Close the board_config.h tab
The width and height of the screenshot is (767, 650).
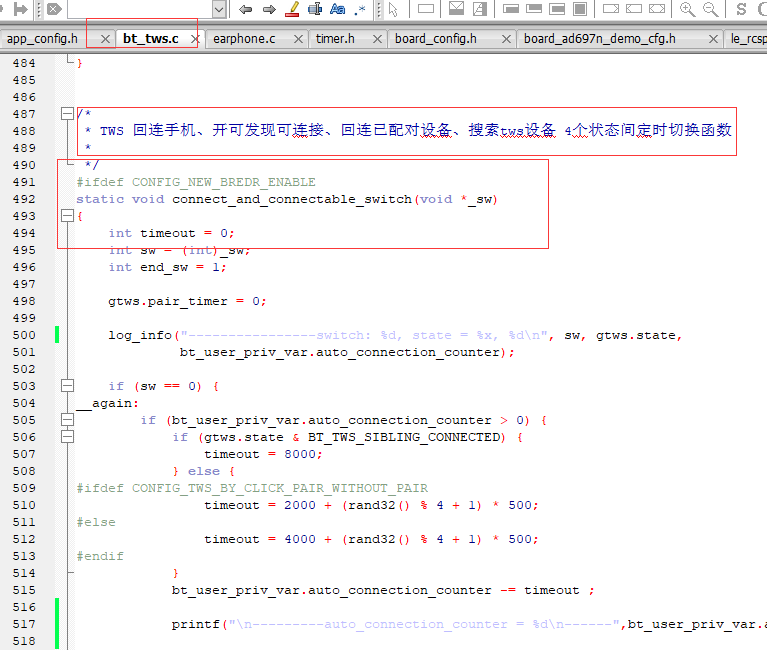[507, 39]
